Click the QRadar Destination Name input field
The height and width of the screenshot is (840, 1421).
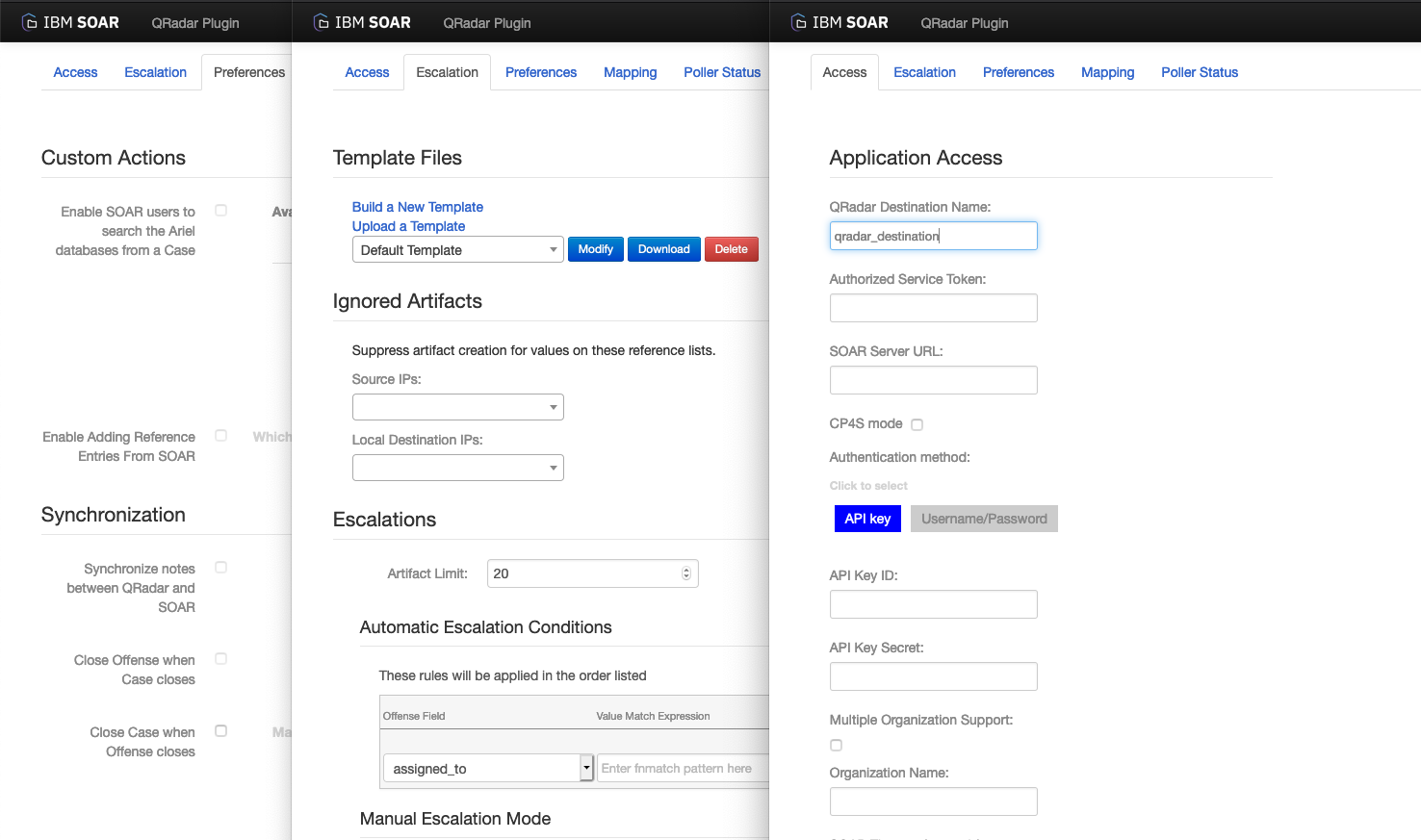click(932, 236)
